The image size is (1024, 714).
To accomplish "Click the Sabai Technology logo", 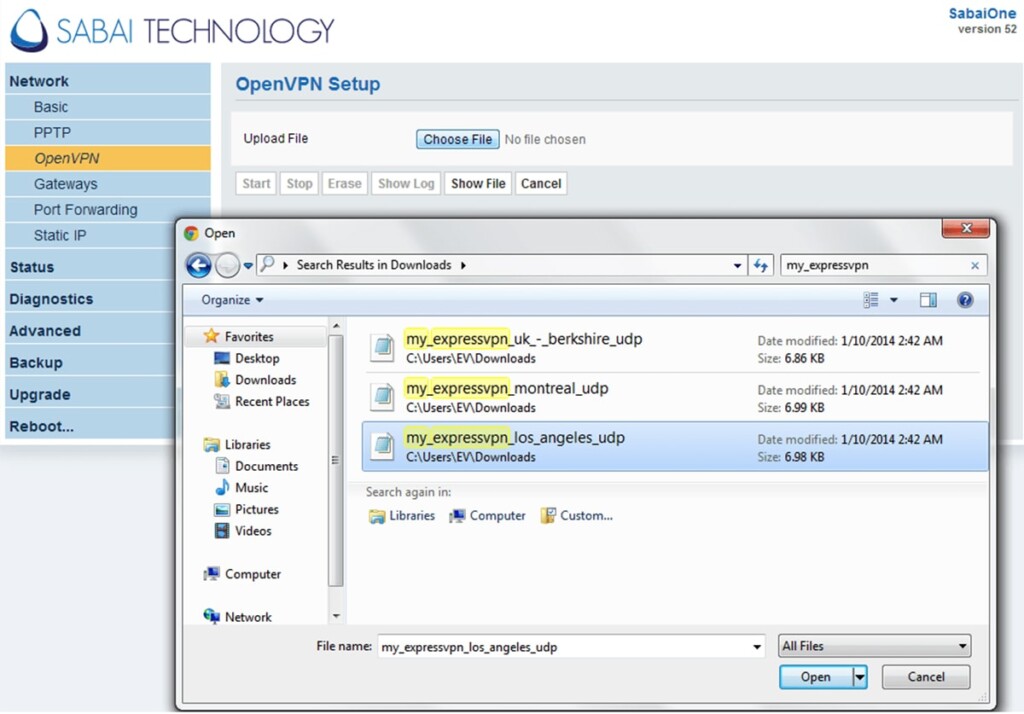I will tap(172, 31).
